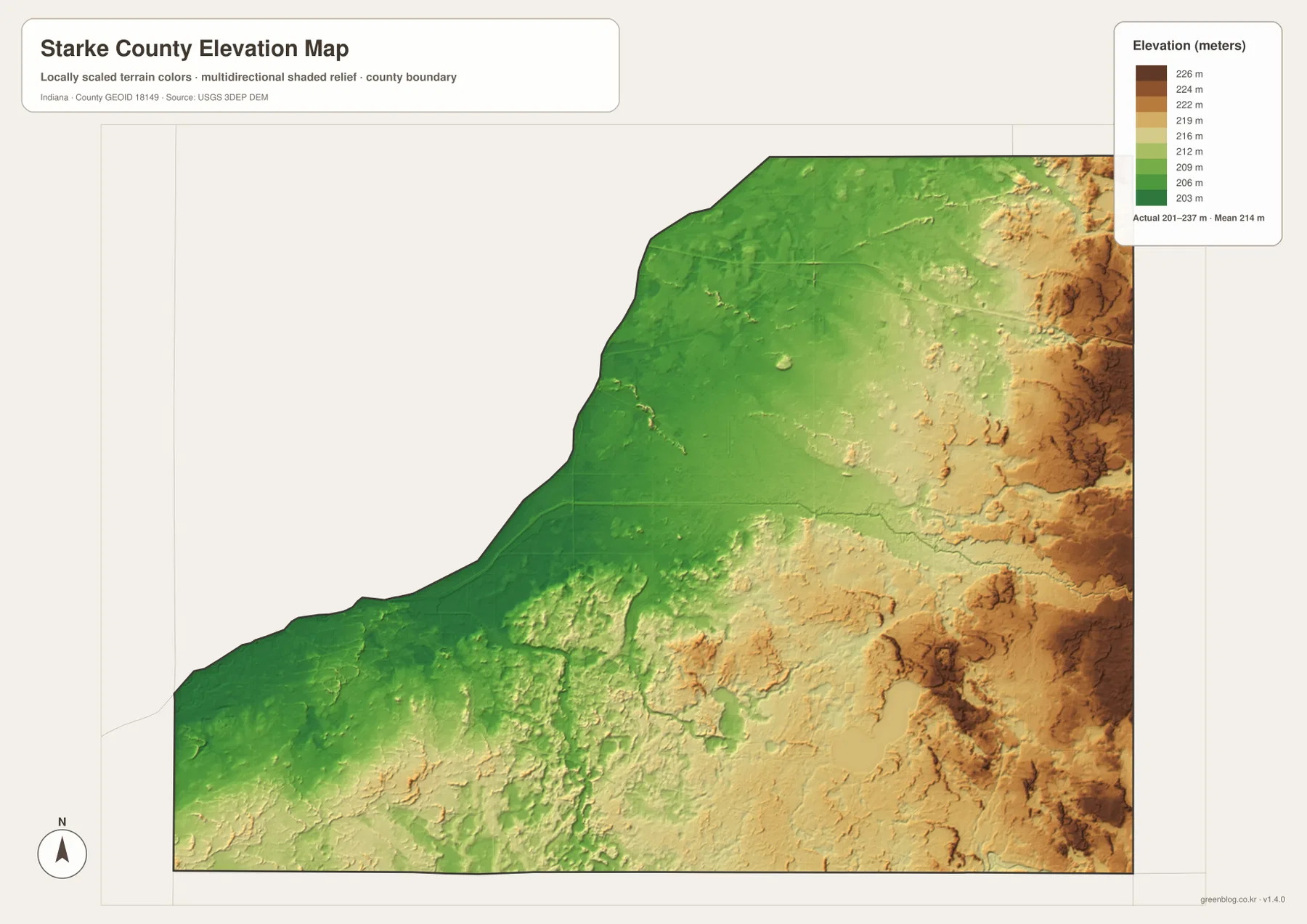Choose the 209 m green legend swatch
The image size is (1307, 924).
click(1151, 167)
